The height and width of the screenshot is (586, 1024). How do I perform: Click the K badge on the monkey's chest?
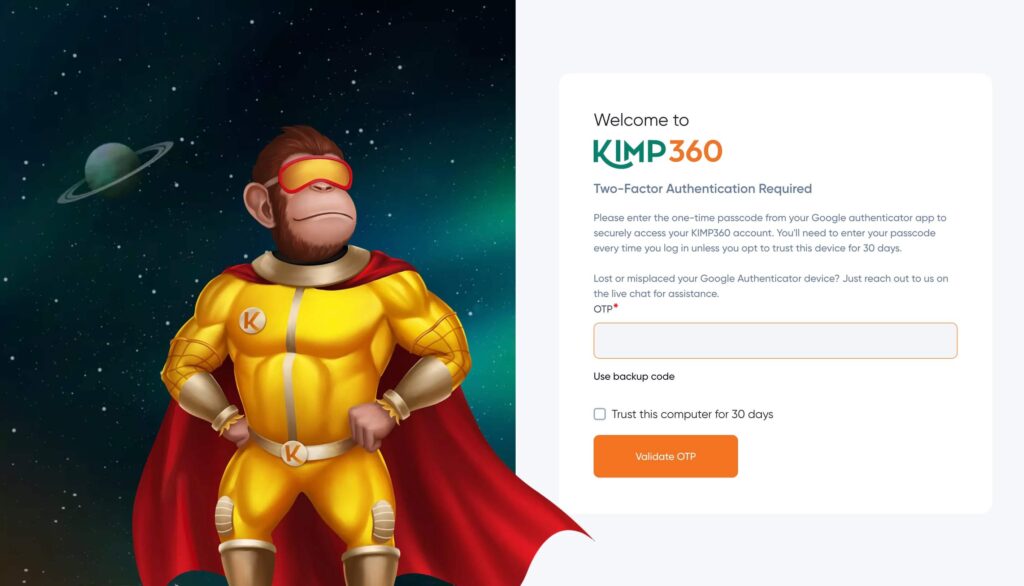[x=252, y=321]
